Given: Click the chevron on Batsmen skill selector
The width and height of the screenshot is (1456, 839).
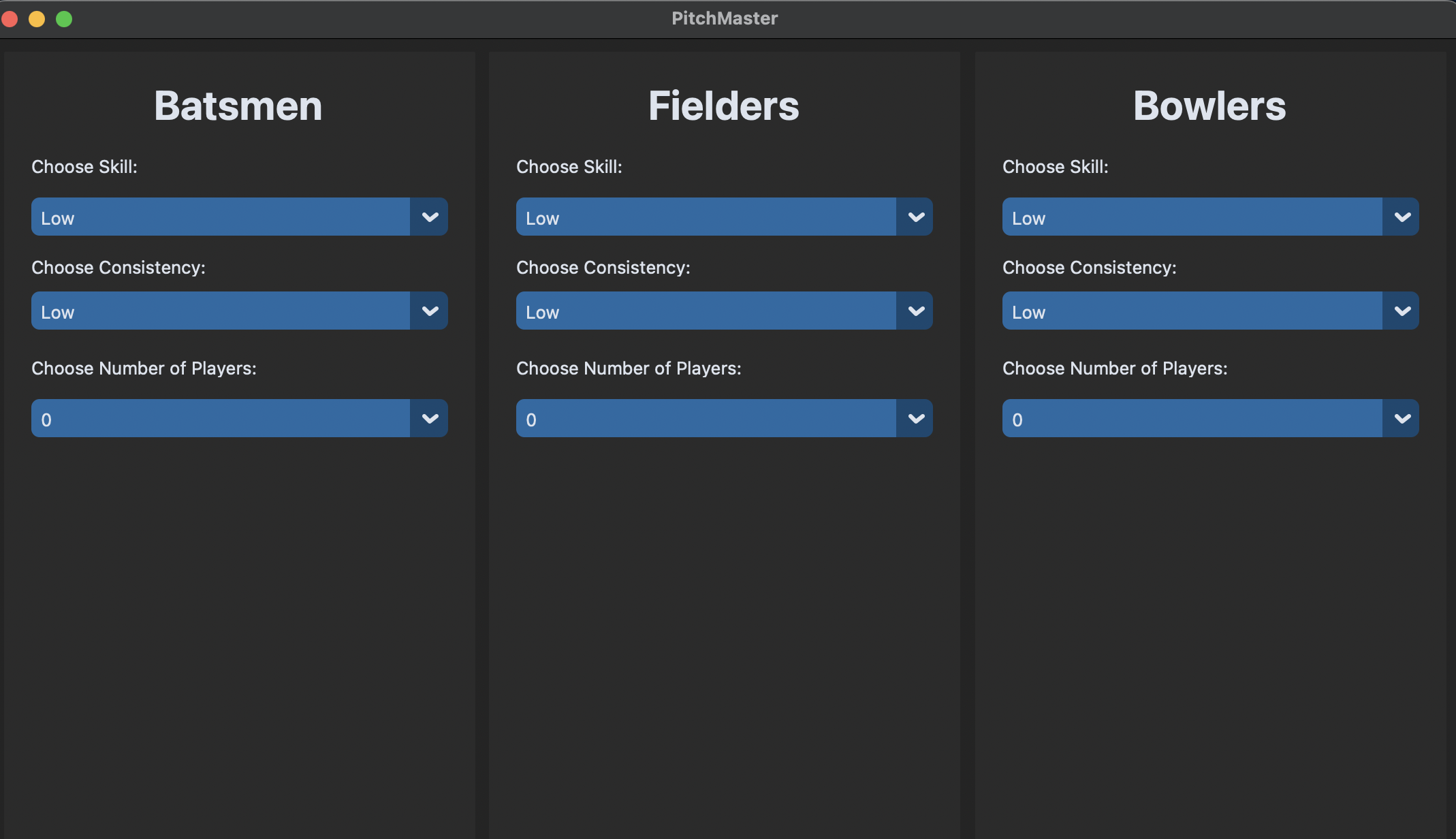Looking at the screenshot, I should [430, 217].
